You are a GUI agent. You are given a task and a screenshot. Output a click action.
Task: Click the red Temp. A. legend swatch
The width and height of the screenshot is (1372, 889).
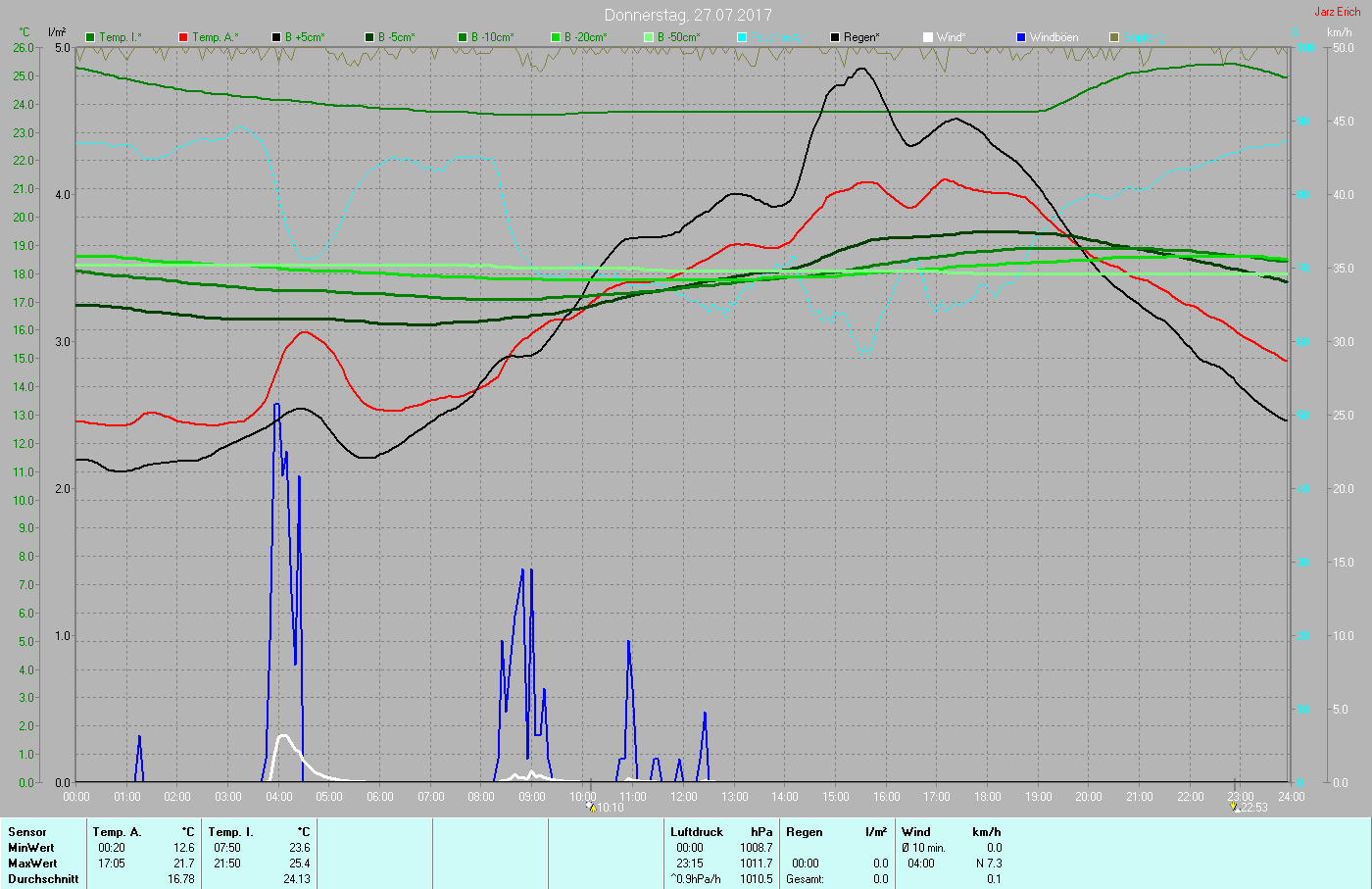click(183, 37)
